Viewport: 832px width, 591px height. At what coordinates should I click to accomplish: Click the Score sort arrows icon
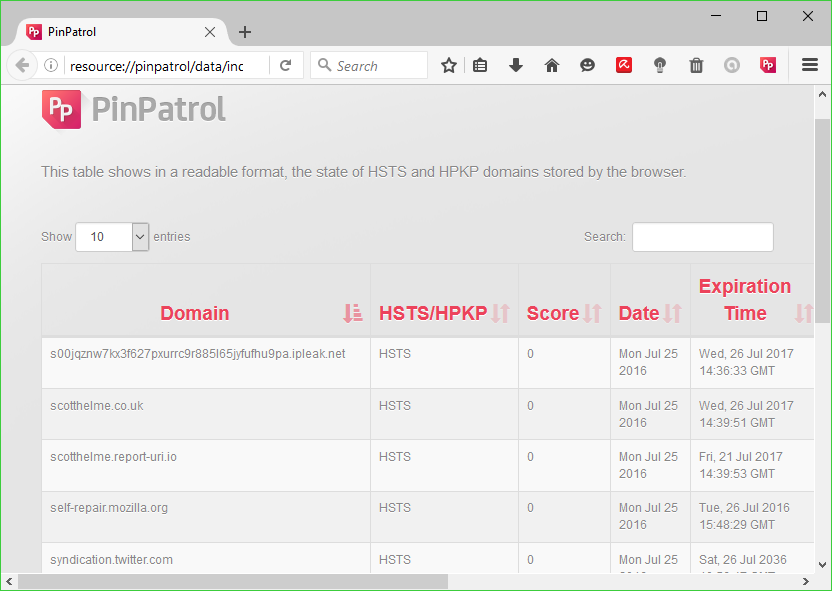592,313
